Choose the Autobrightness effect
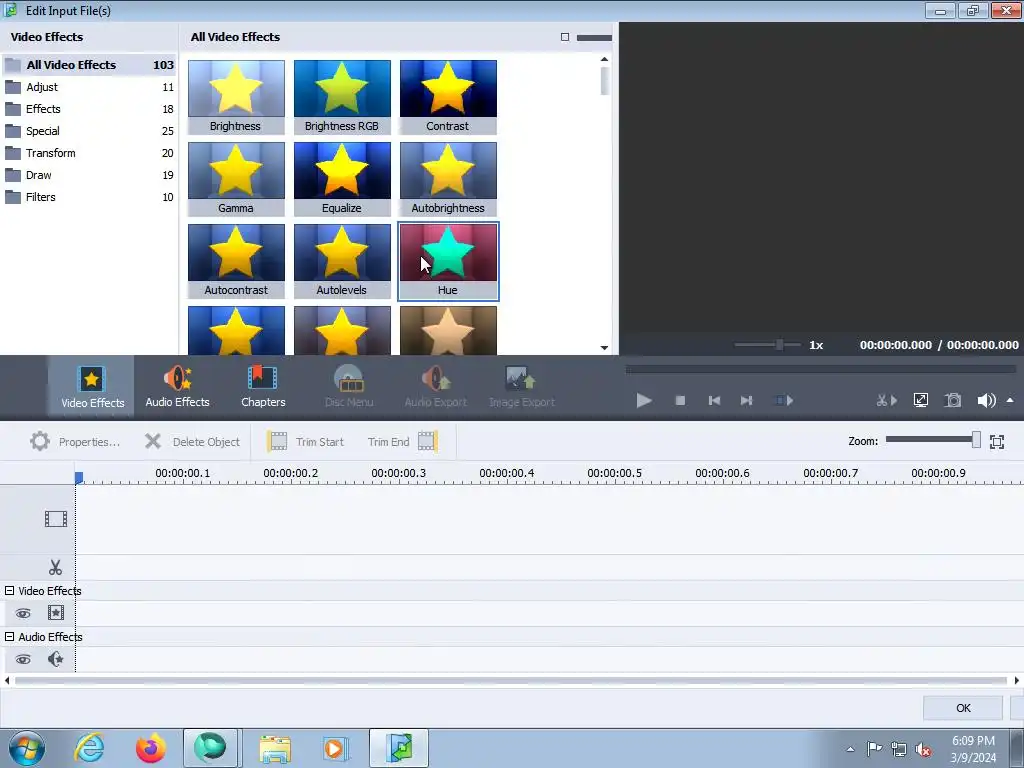 (x=448, y=179)
